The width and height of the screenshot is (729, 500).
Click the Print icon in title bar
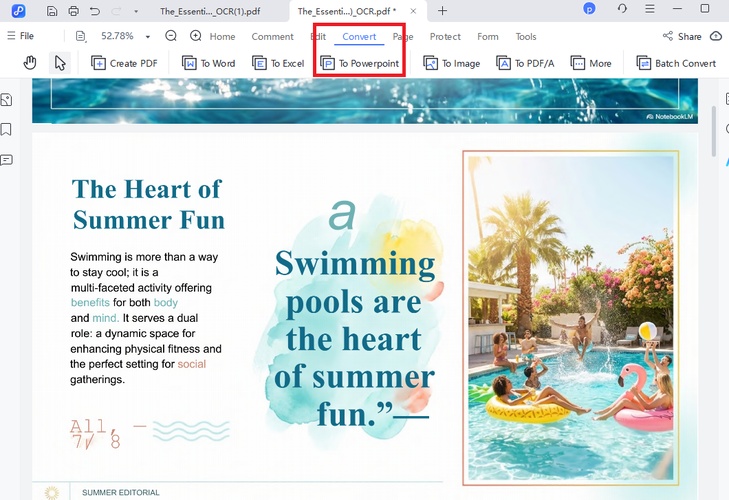73,11
